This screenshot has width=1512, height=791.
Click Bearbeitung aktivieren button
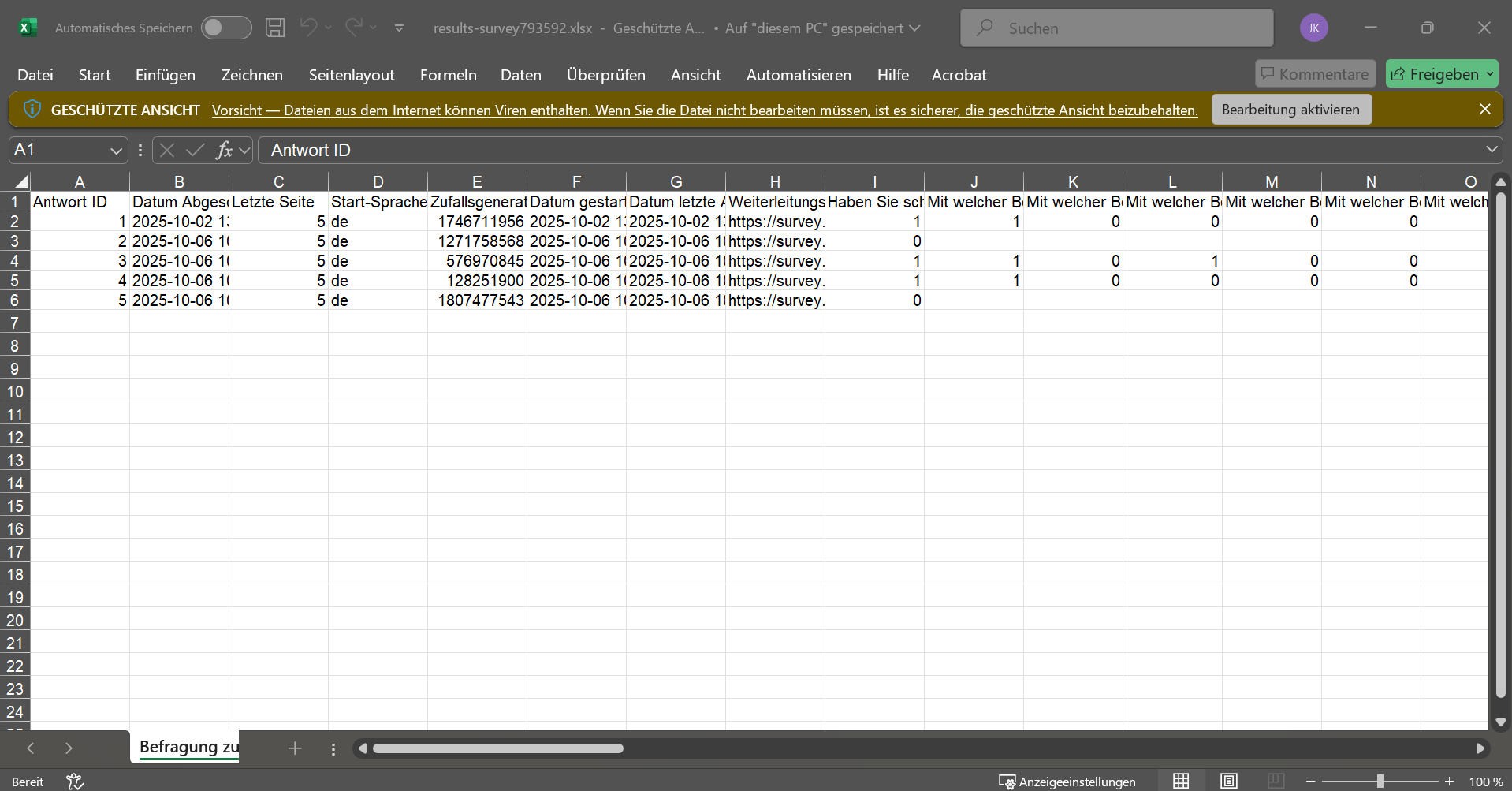pos(1290,110)
